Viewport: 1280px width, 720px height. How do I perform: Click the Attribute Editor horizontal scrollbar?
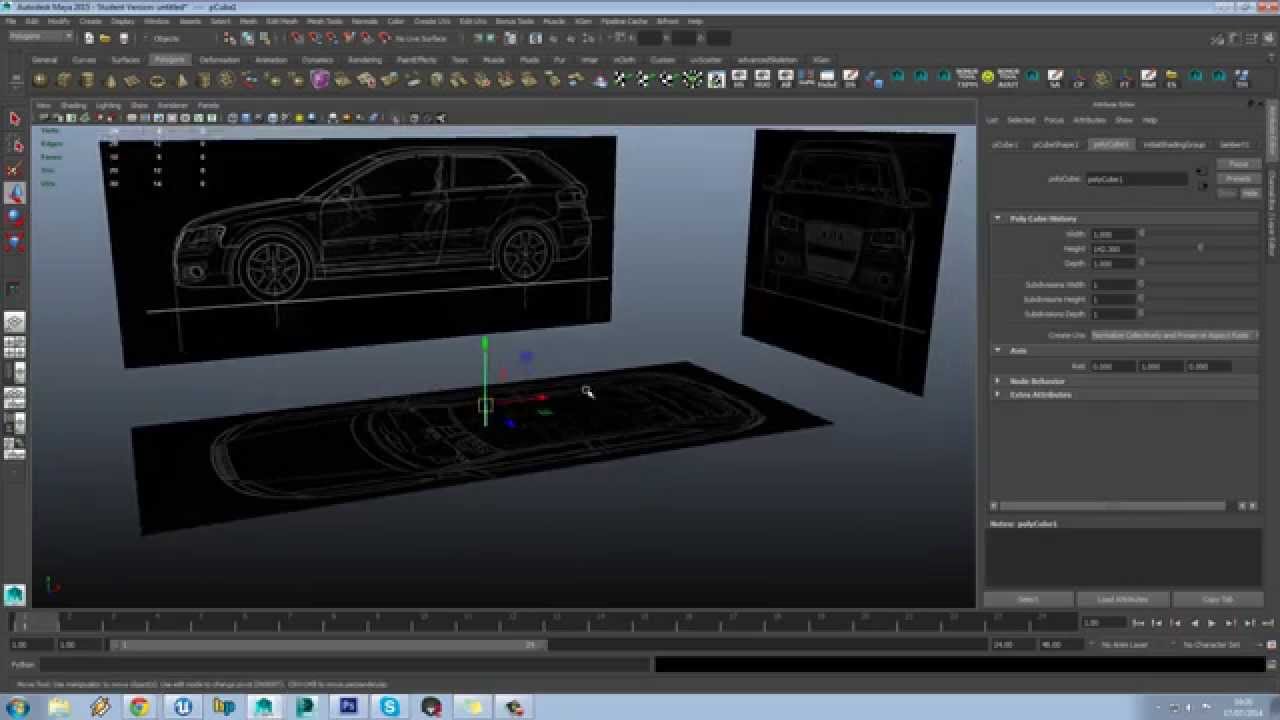(1113, 506)
